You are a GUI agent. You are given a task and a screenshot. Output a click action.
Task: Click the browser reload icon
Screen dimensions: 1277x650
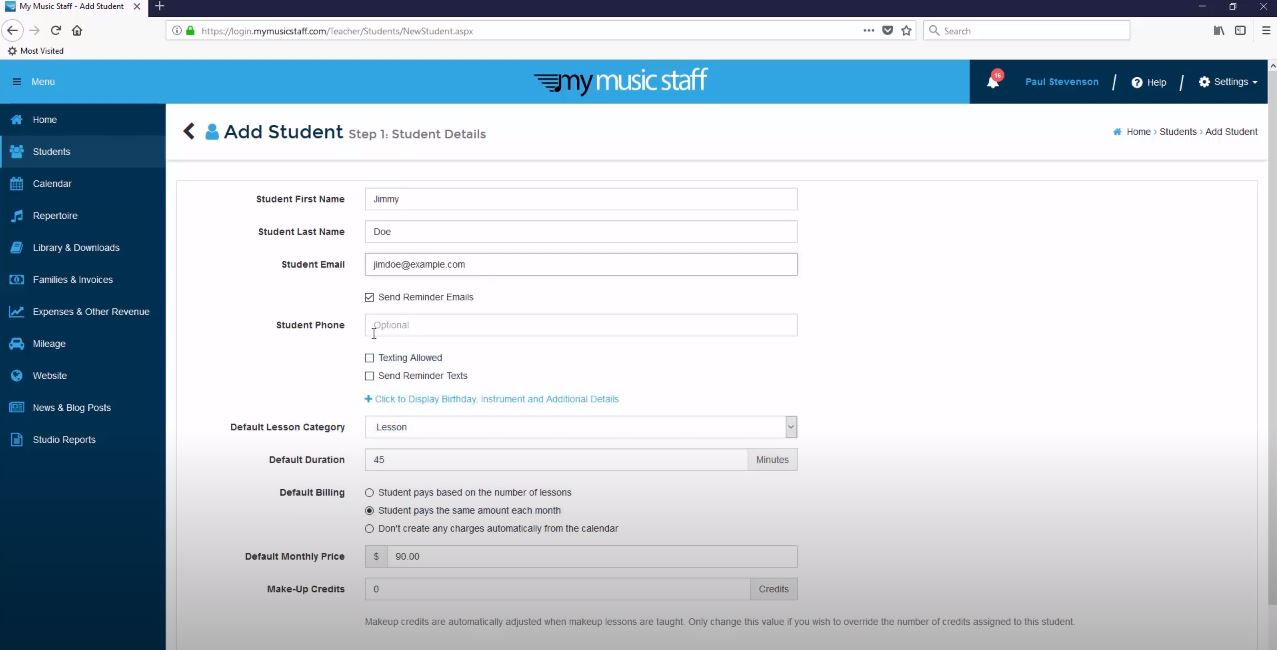click(x=56, y=31)
